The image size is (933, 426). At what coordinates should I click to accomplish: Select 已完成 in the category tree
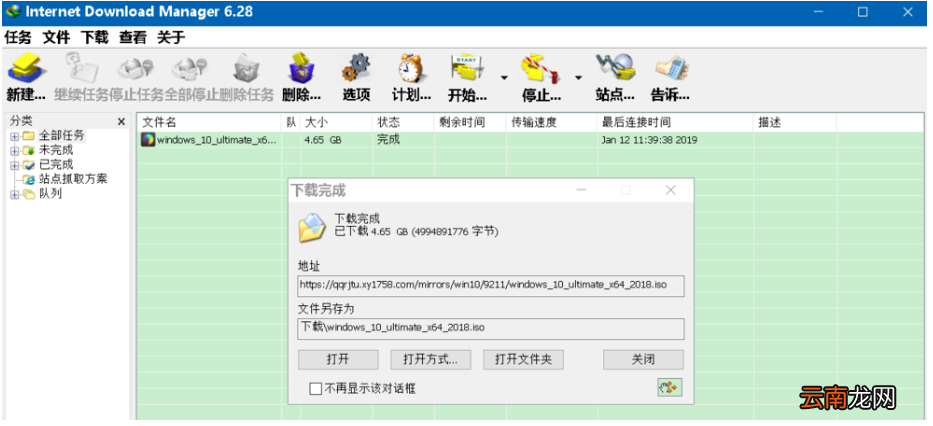point(56,165)
